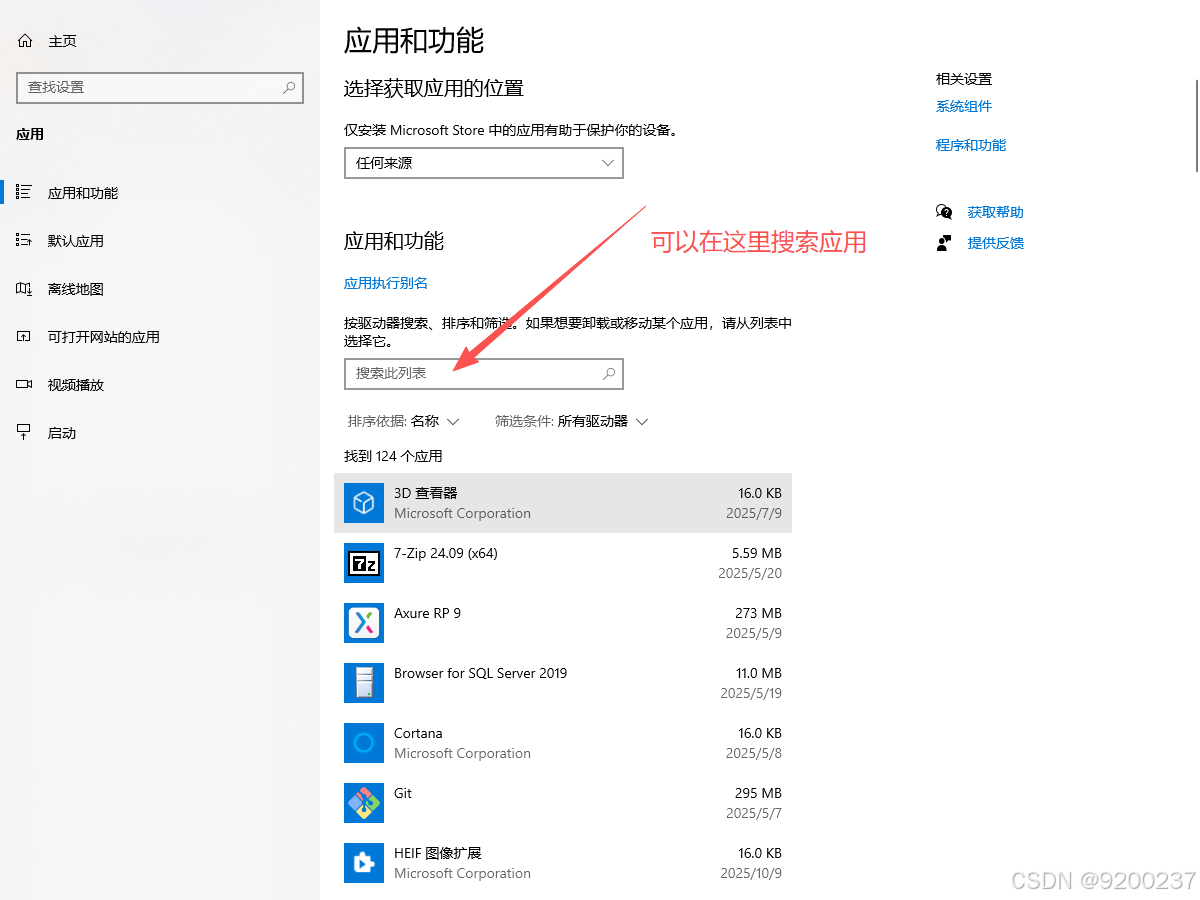
Task: Click the Git app icon
Action: [x=364, y=803]
